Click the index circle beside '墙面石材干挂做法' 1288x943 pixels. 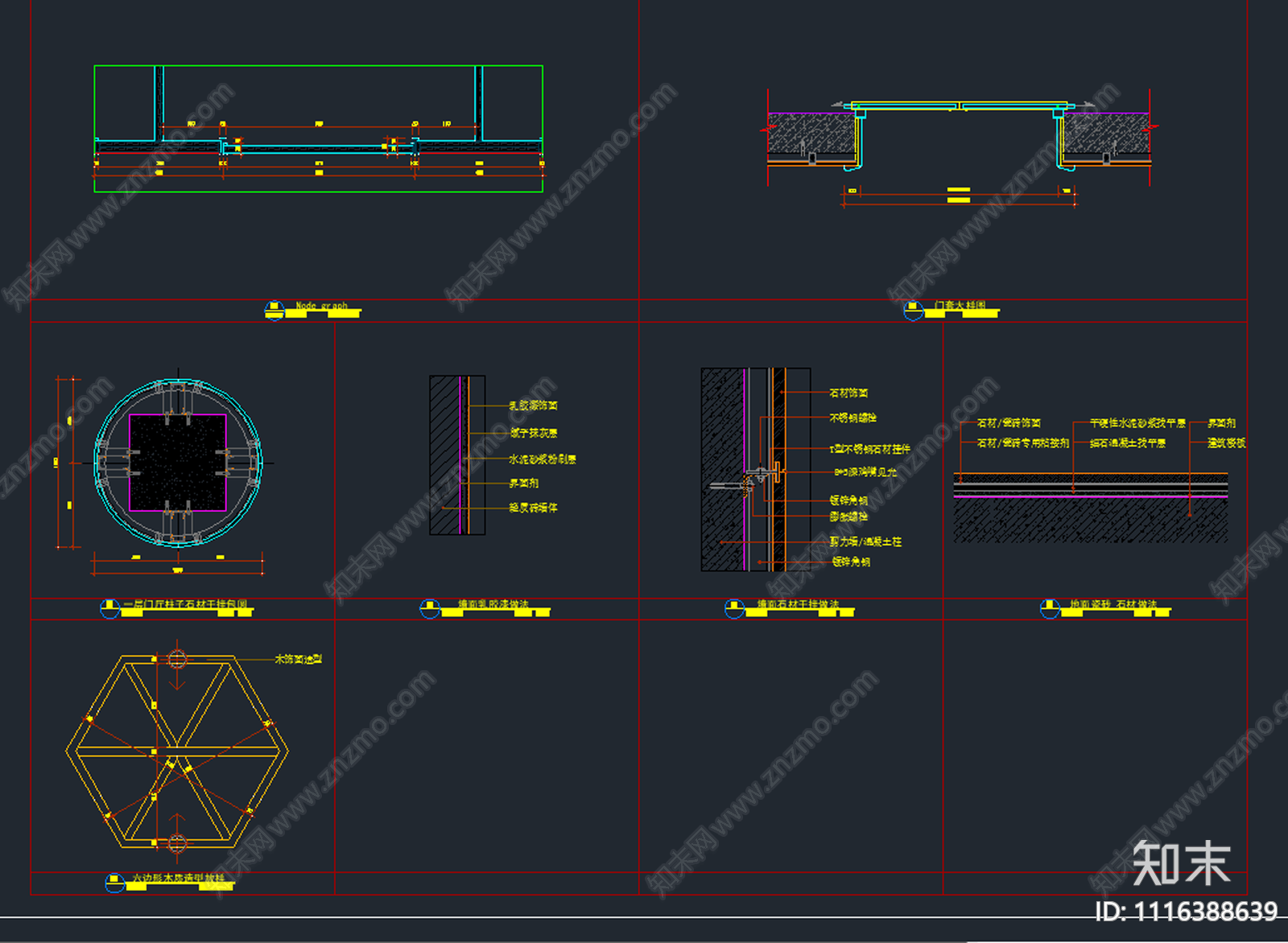pos(734,609)
